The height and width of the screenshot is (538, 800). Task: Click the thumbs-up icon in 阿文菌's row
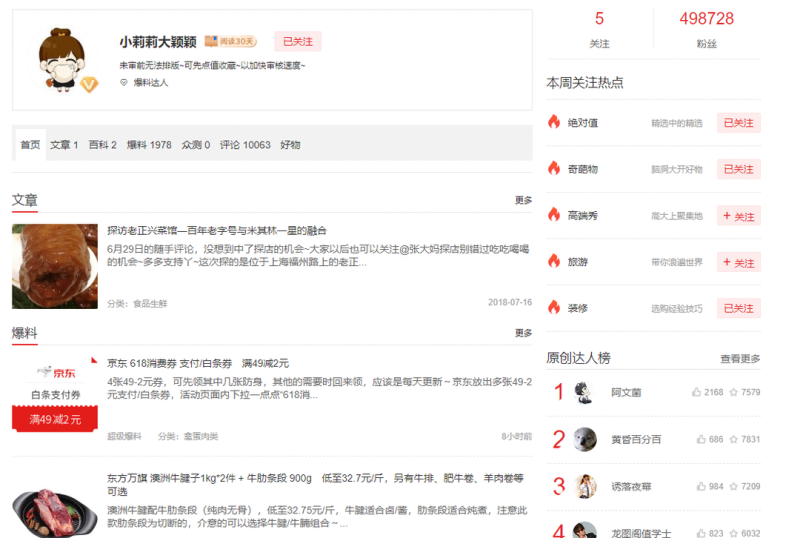tap(697, 392)
